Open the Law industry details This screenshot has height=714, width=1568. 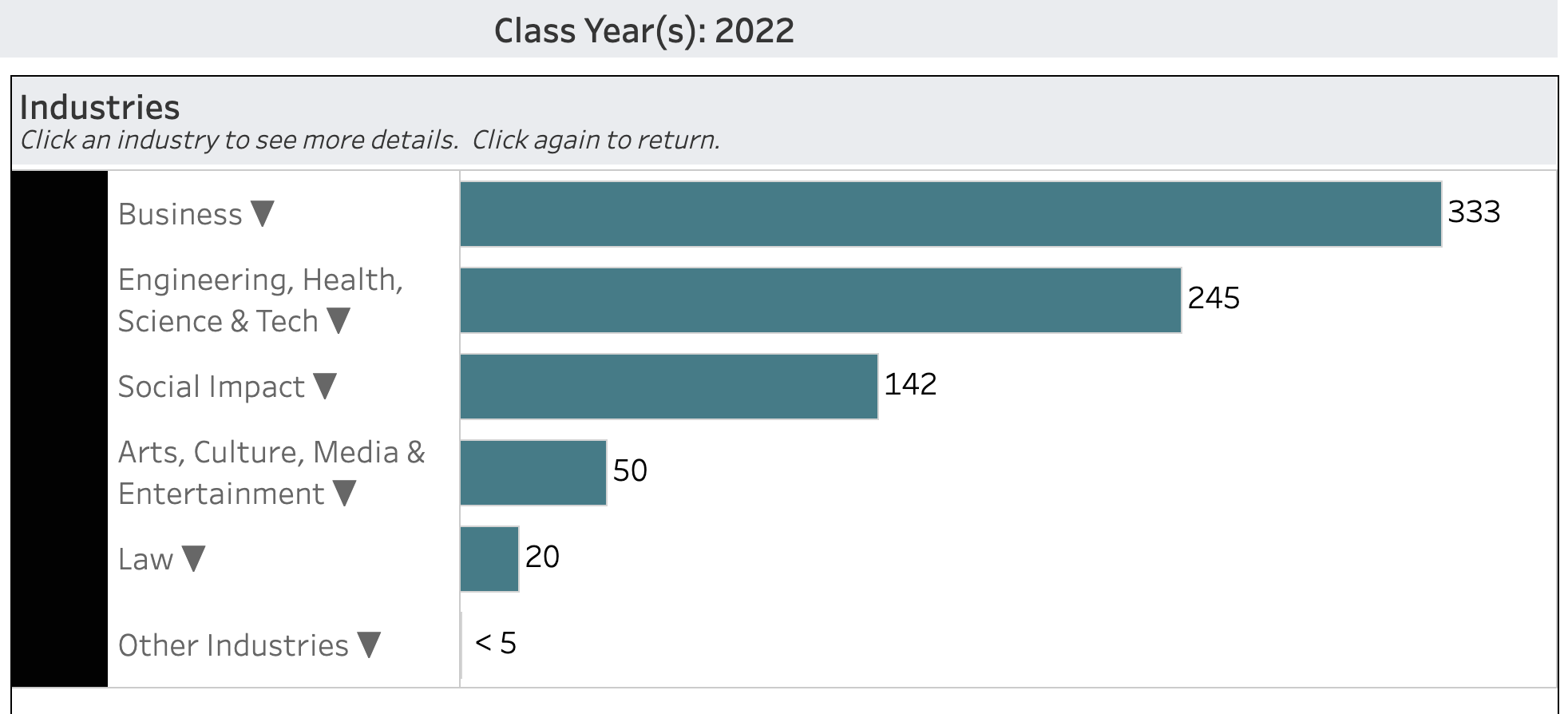(x=145, y=559)
